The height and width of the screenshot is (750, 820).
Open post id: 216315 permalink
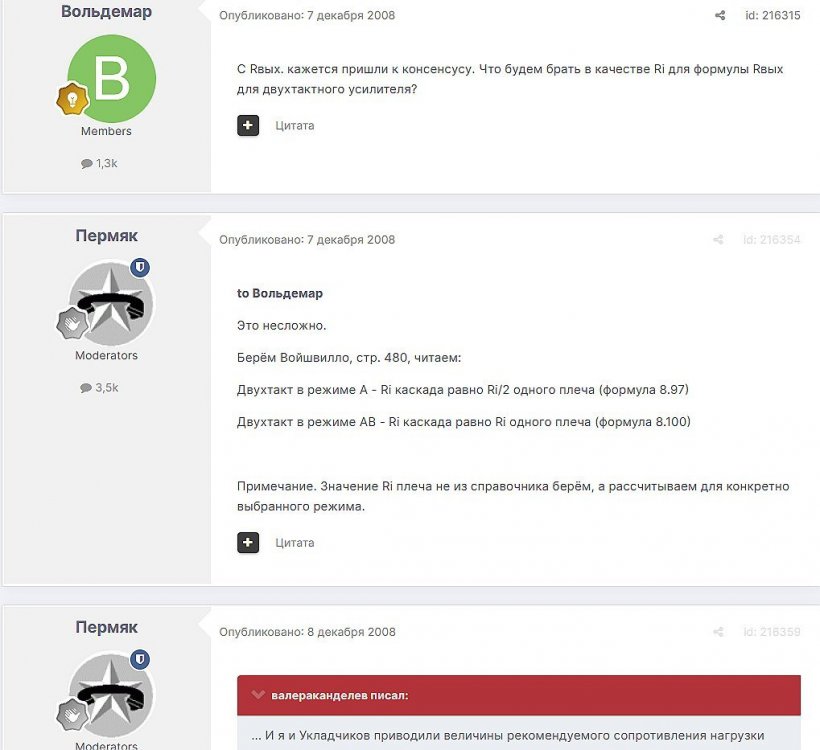(772, 15)
